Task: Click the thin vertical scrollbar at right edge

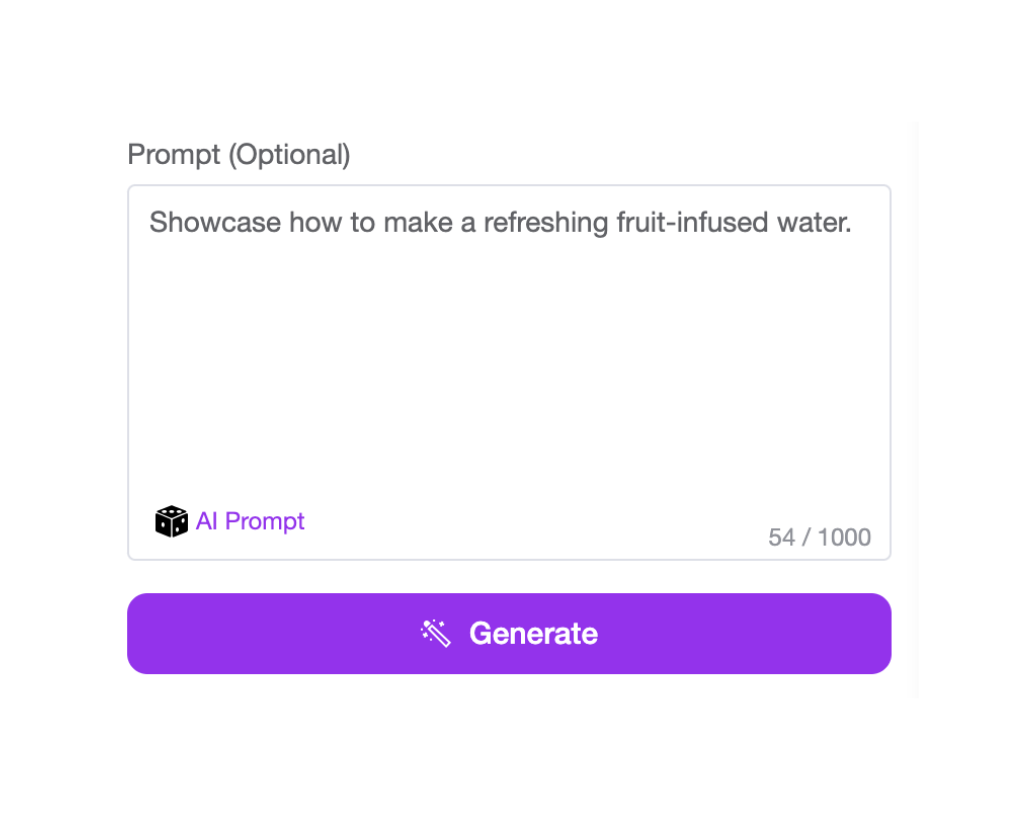Action: tap(915, 409)
